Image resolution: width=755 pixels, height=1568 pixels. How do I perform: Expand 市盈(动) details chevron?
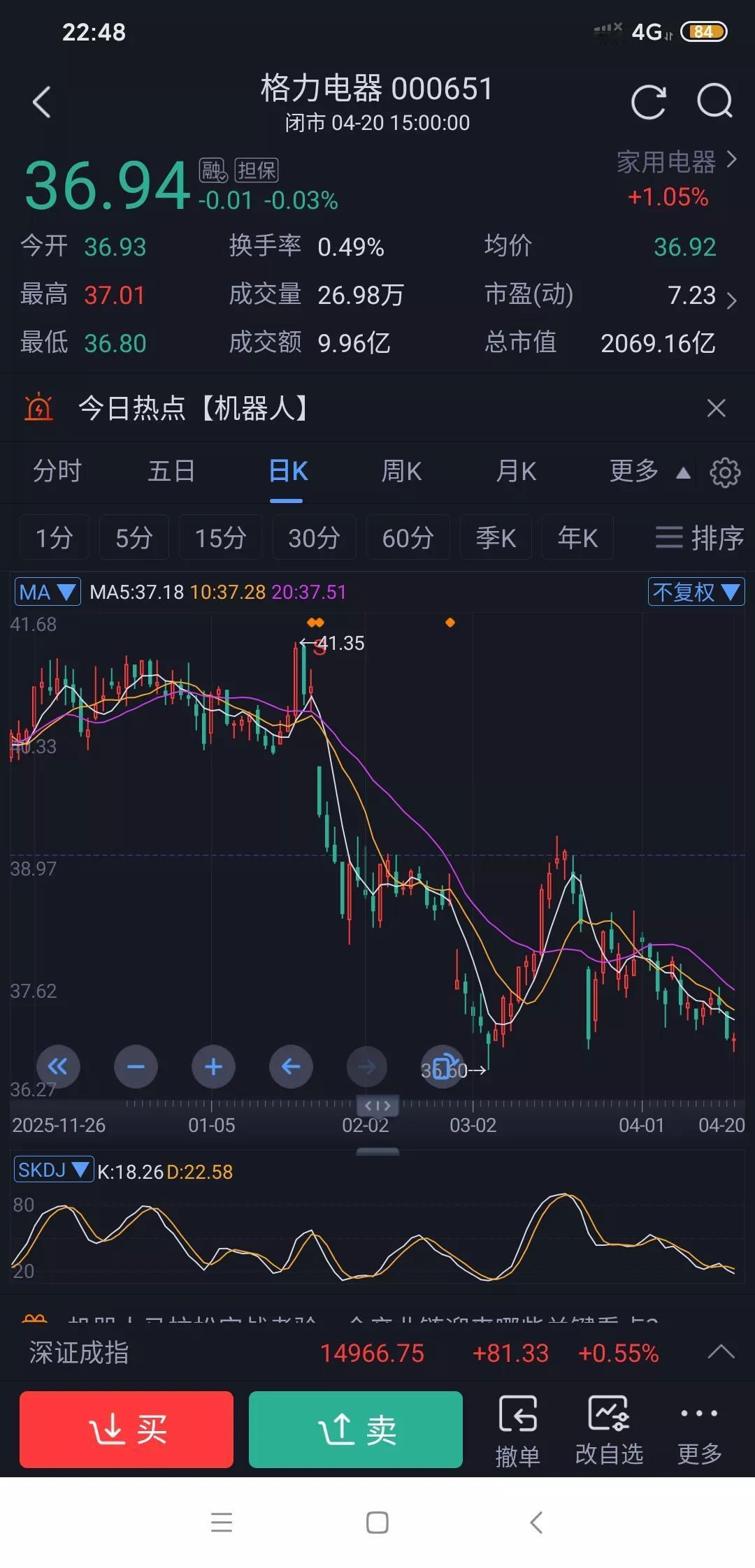(x=731, y=300)
